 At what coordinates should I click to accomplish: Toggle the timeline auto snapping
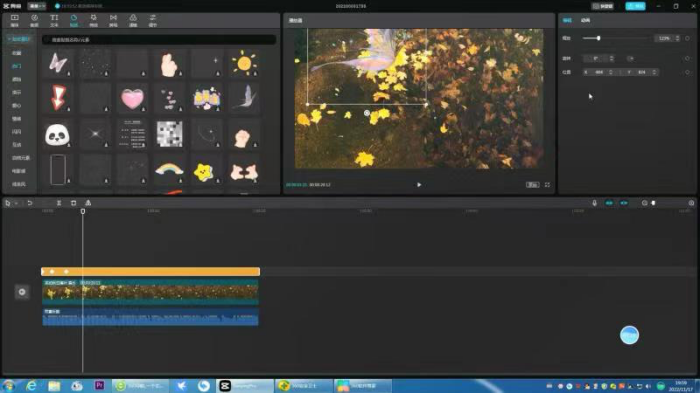pos(624,203)
